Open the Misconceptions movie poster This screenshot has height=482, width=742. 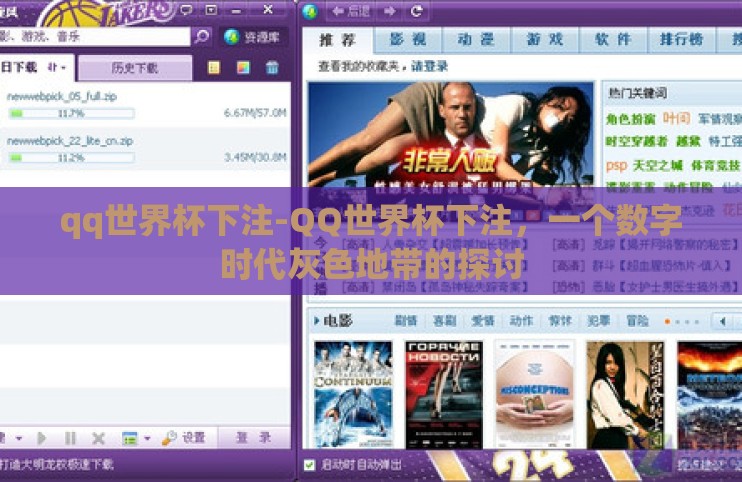click(535, 394)
